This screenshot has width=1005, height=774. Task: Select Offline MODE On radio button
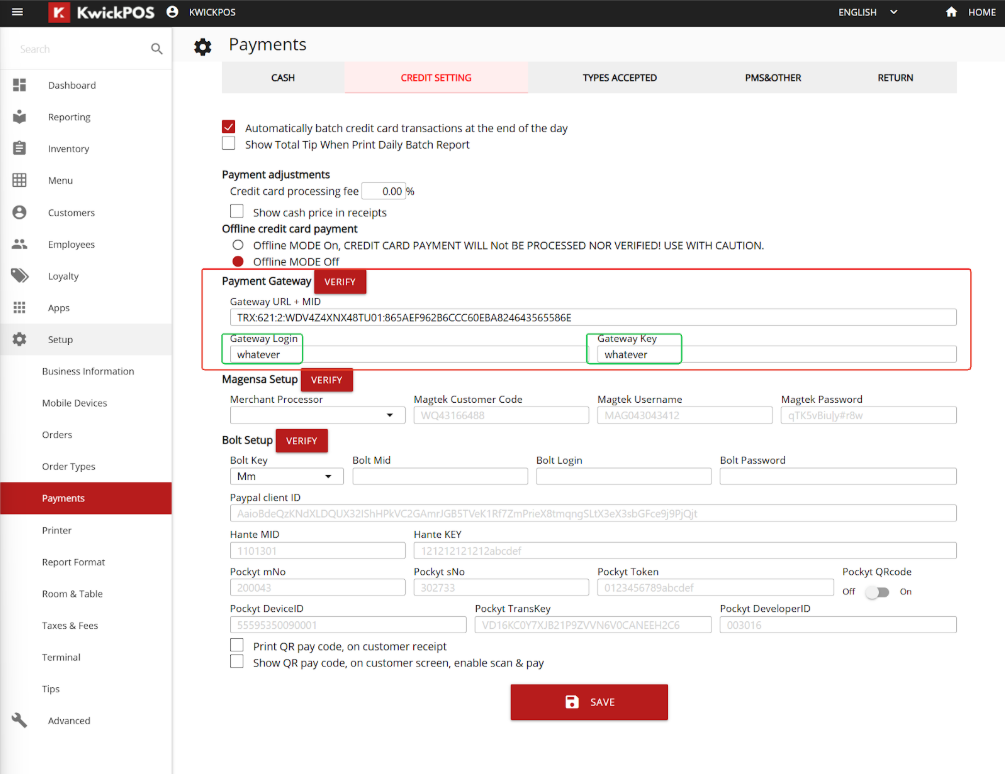238,245
